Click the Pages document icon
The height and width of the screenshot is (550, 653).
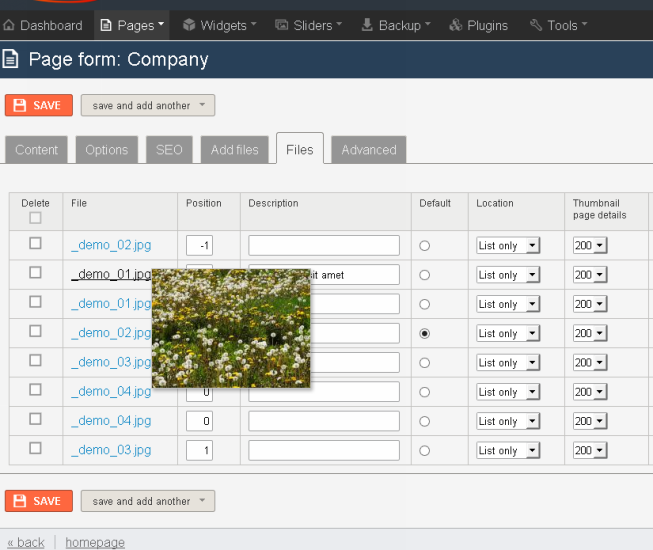(x=106, y=25)
